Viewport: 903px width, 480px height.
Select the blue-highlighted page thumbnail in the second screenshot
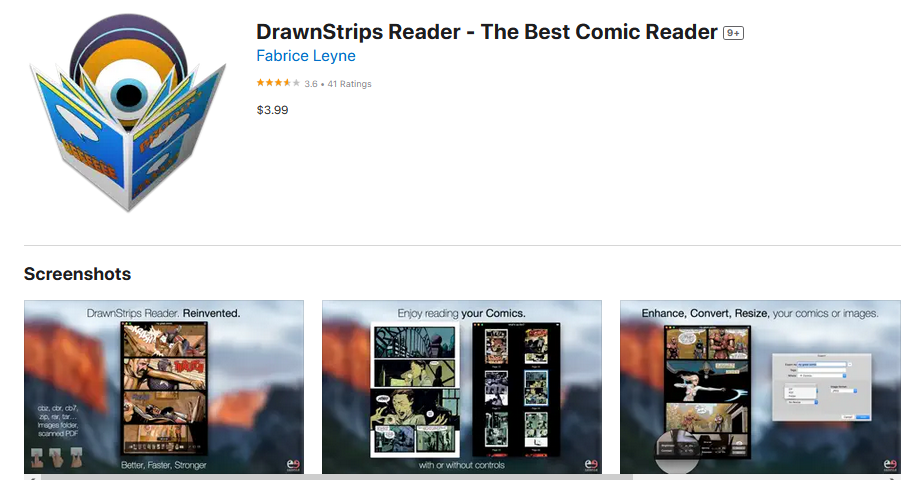[536, 387]
